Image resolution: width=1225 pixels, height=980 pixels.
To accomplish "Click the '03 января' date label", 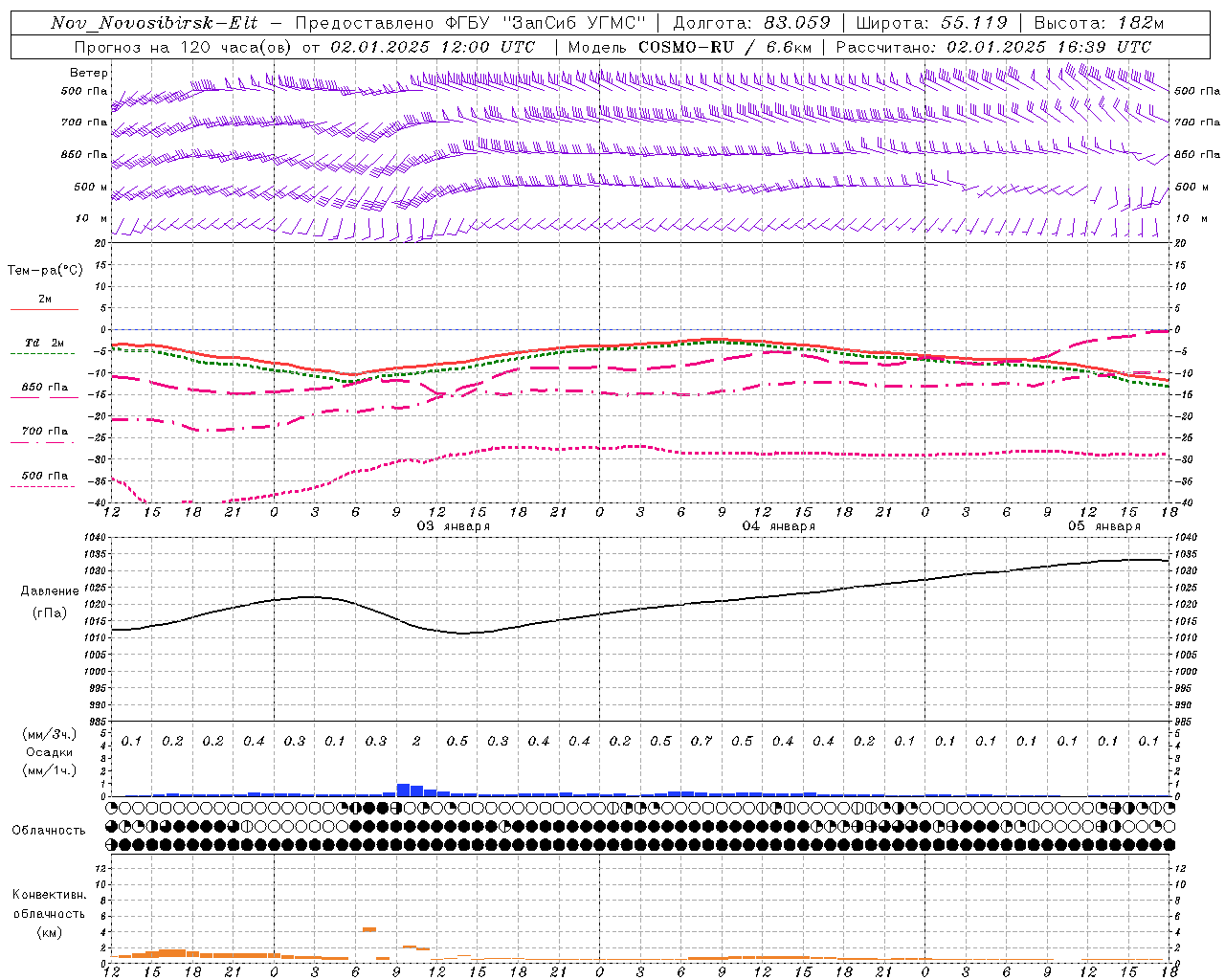I will click(454, 526).
